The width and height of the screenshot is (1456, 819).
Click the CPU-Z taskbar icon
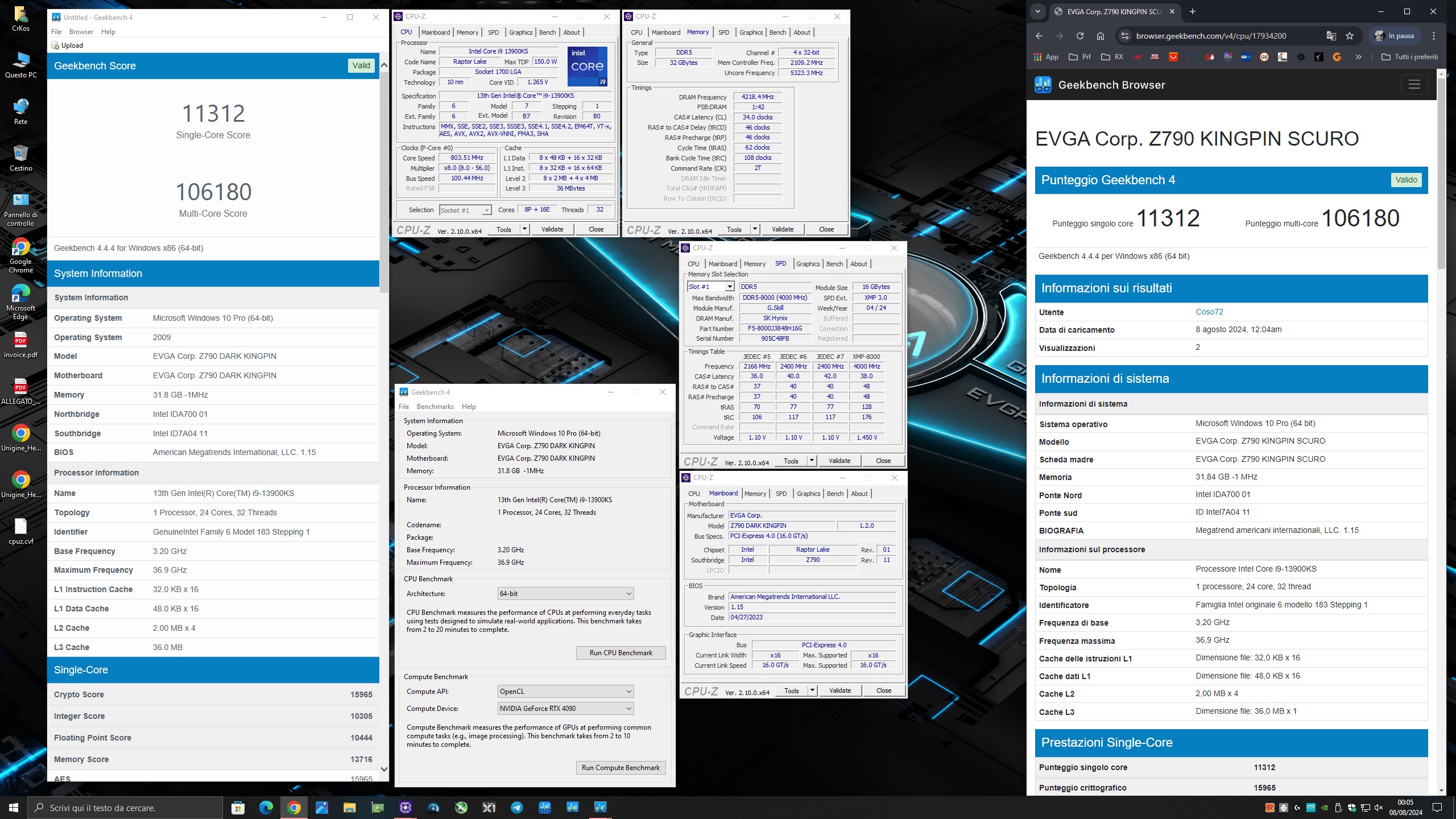(x=405, y=807)
